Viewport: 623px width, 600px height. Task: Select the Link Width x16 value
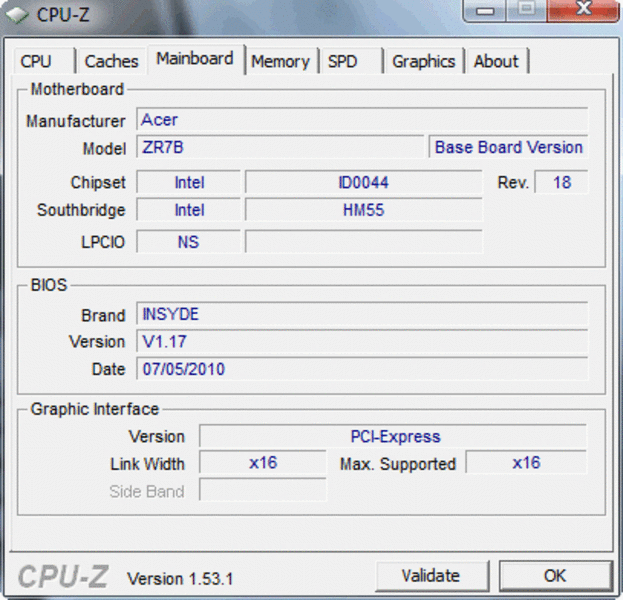pos(263,463)
